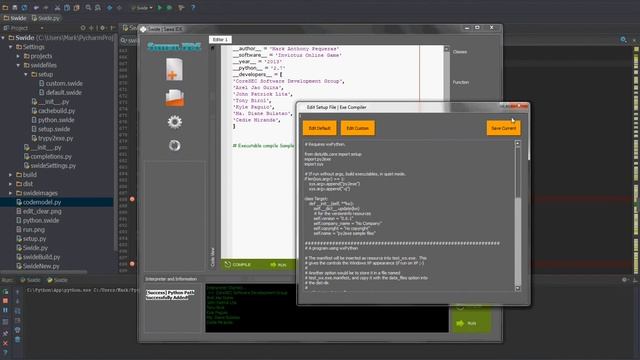Click the Open folder icon in PyCharm toolbar

(5, 7)
